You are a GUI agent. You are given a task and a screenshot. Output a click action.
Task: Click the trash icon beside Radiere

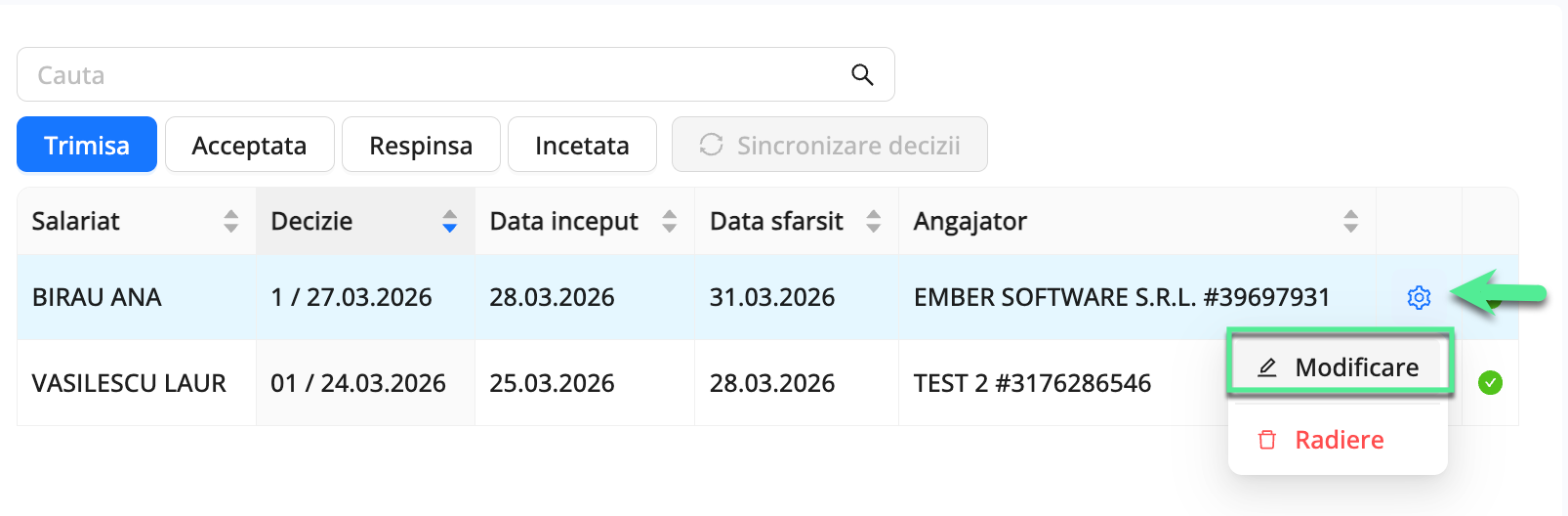point(1267,440)
